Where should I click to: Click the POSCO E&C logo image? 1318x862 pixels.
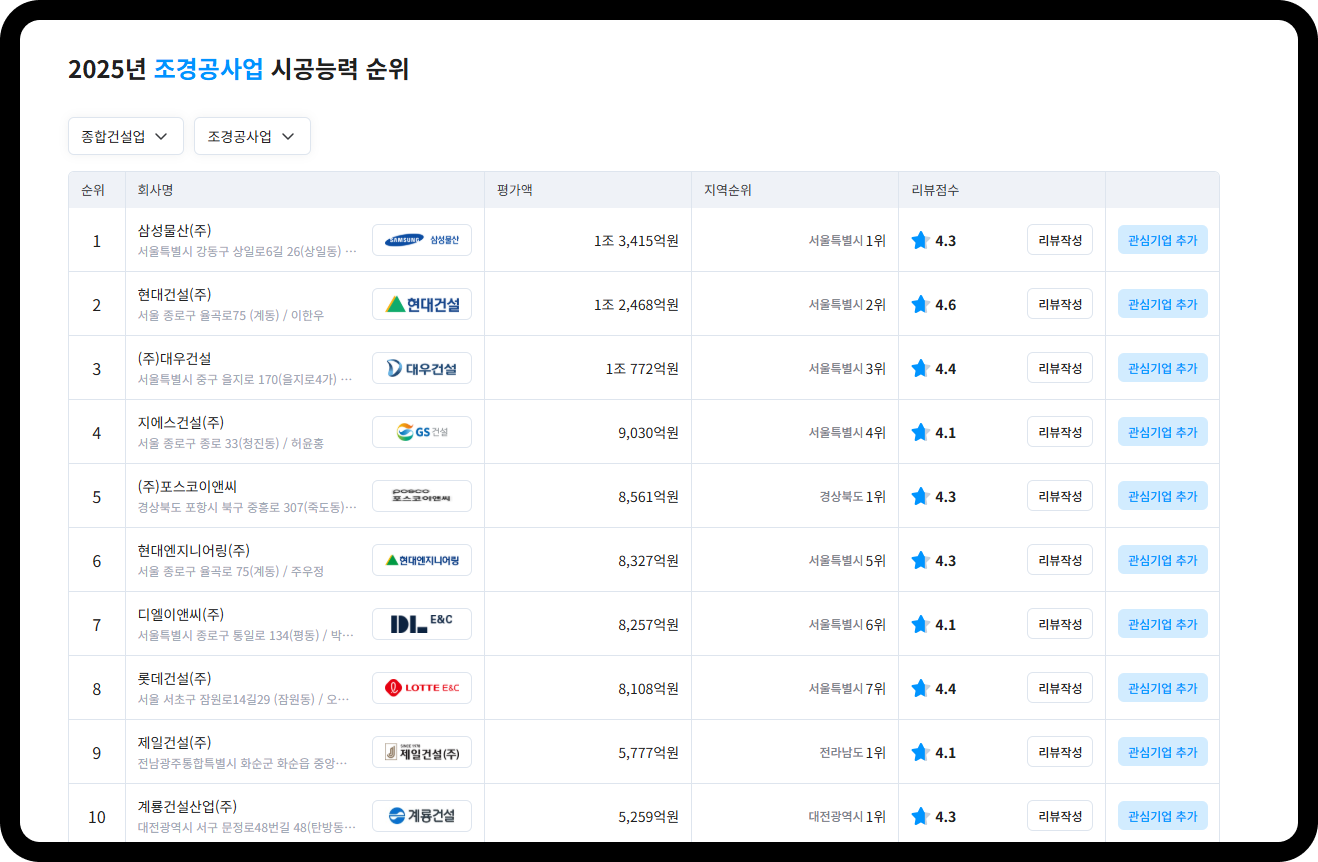click(421, 496)
